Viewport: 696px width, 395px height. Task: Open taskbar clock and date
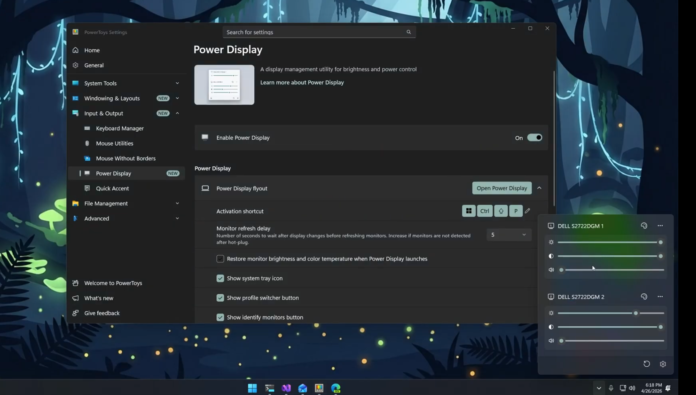652,388
